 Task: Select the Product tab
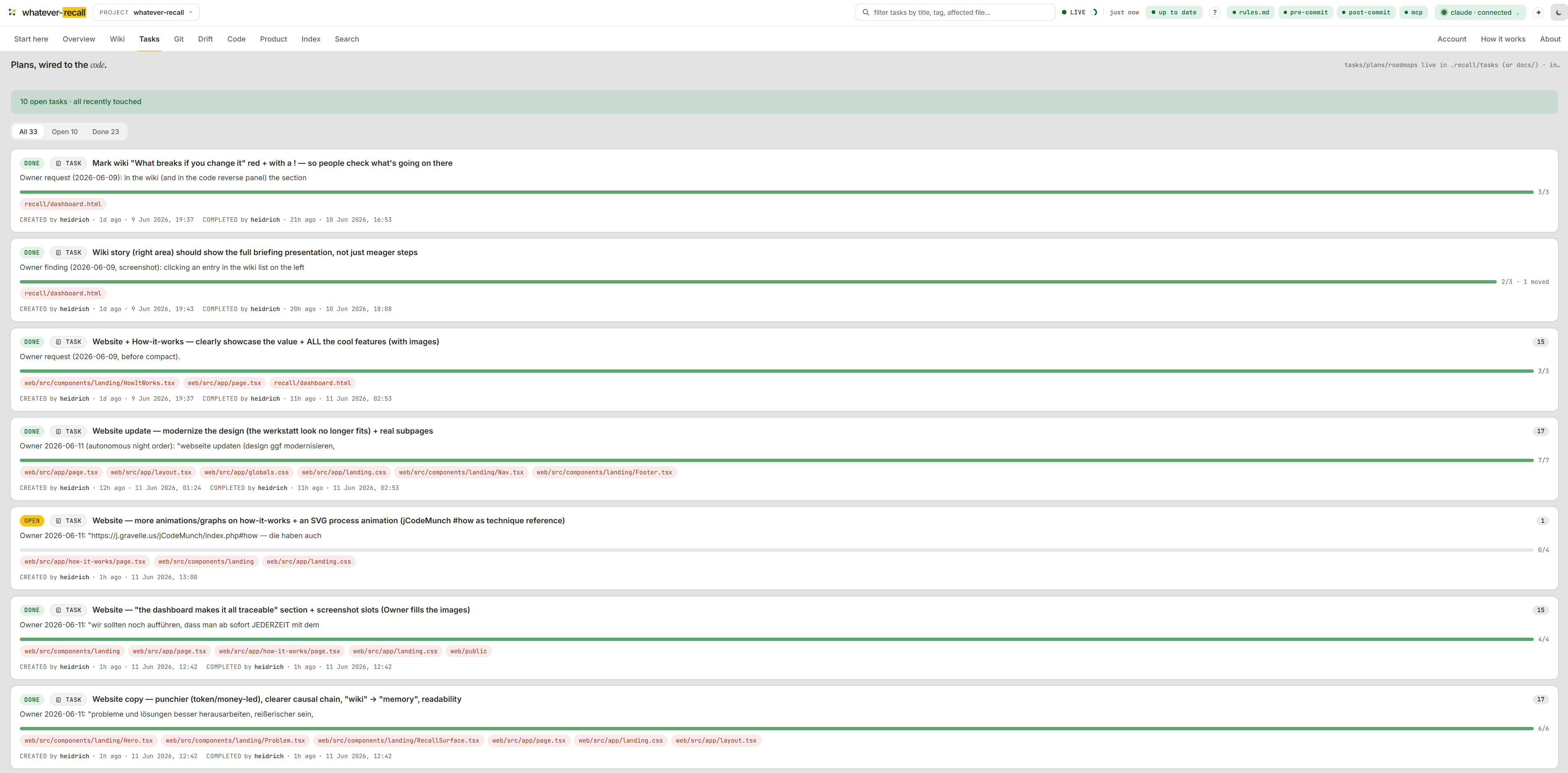click(x=273, y=39)
